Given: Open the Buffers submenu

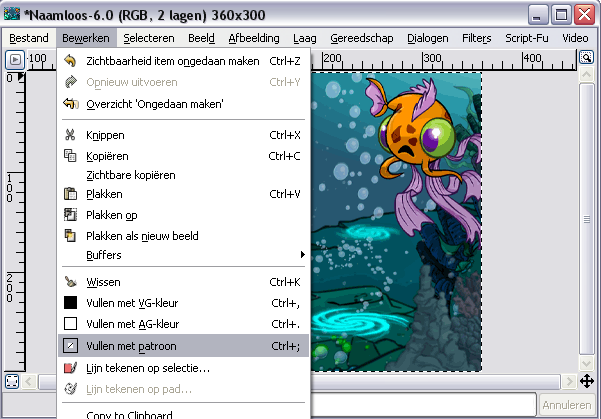Looking at the screenshot, I should pos(184,255).
